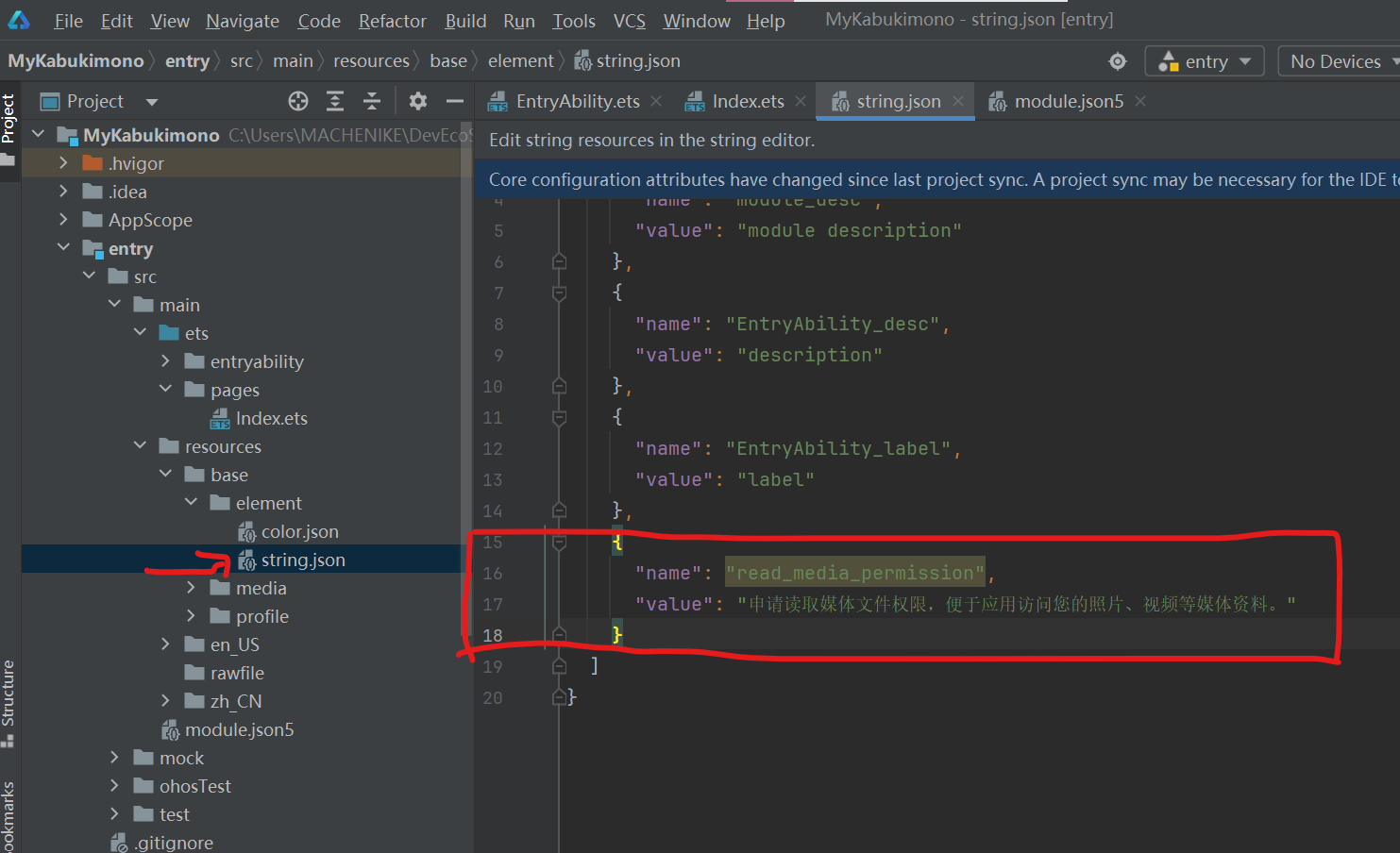Select module.json5 in project tree
This screenshot has height=853, width=1400.
tap(239, 729)
